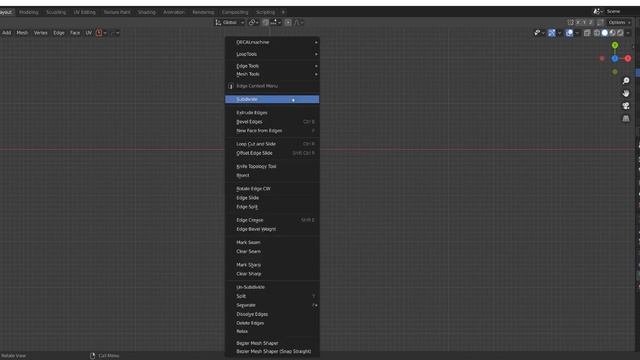The image size is (640, 360).
Task: Open the Add menu in viewport header
Action: pos(7,33)
